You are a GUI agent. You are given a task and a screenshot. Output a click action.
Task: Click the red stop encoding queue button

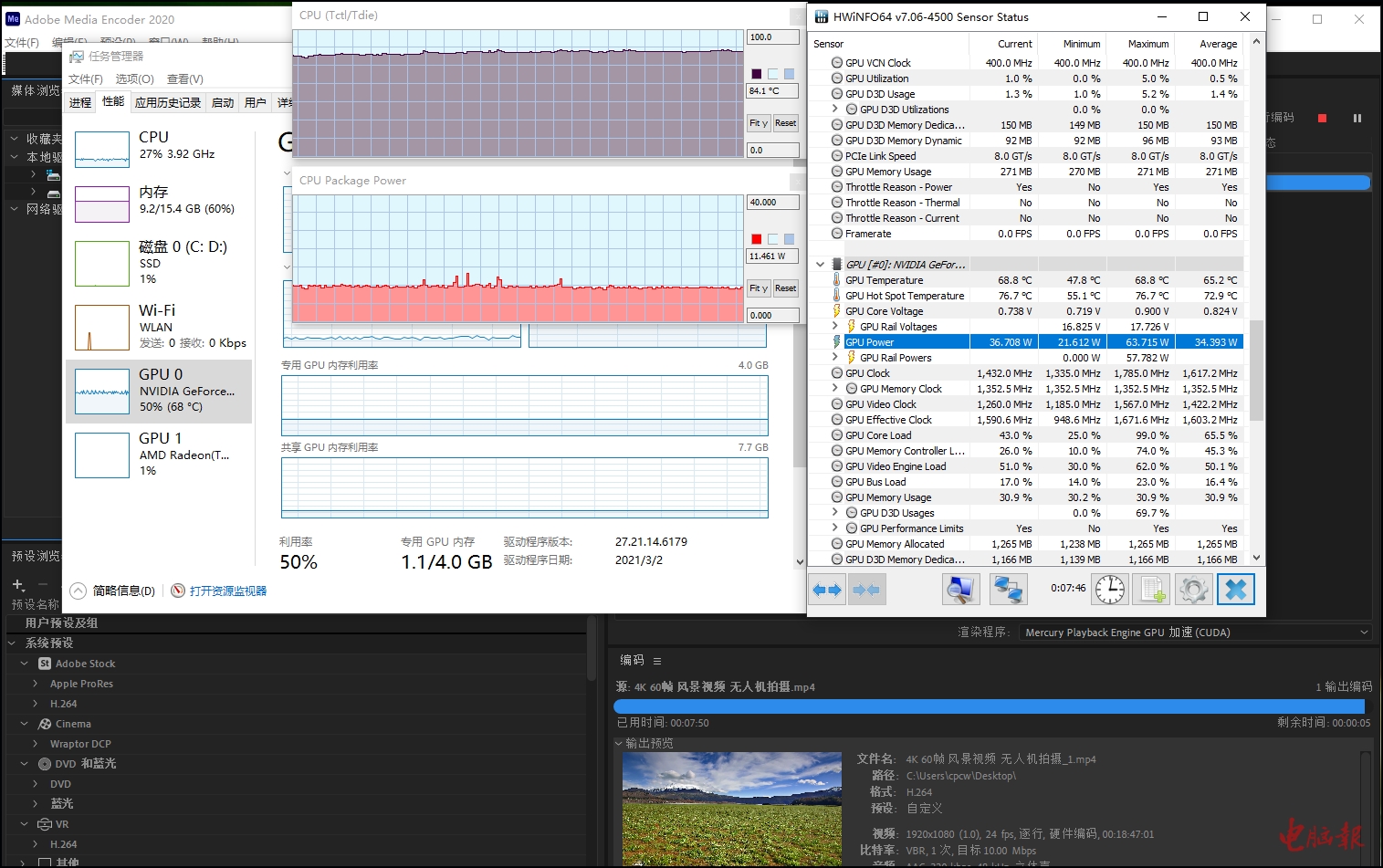(x=1322, y=118)
